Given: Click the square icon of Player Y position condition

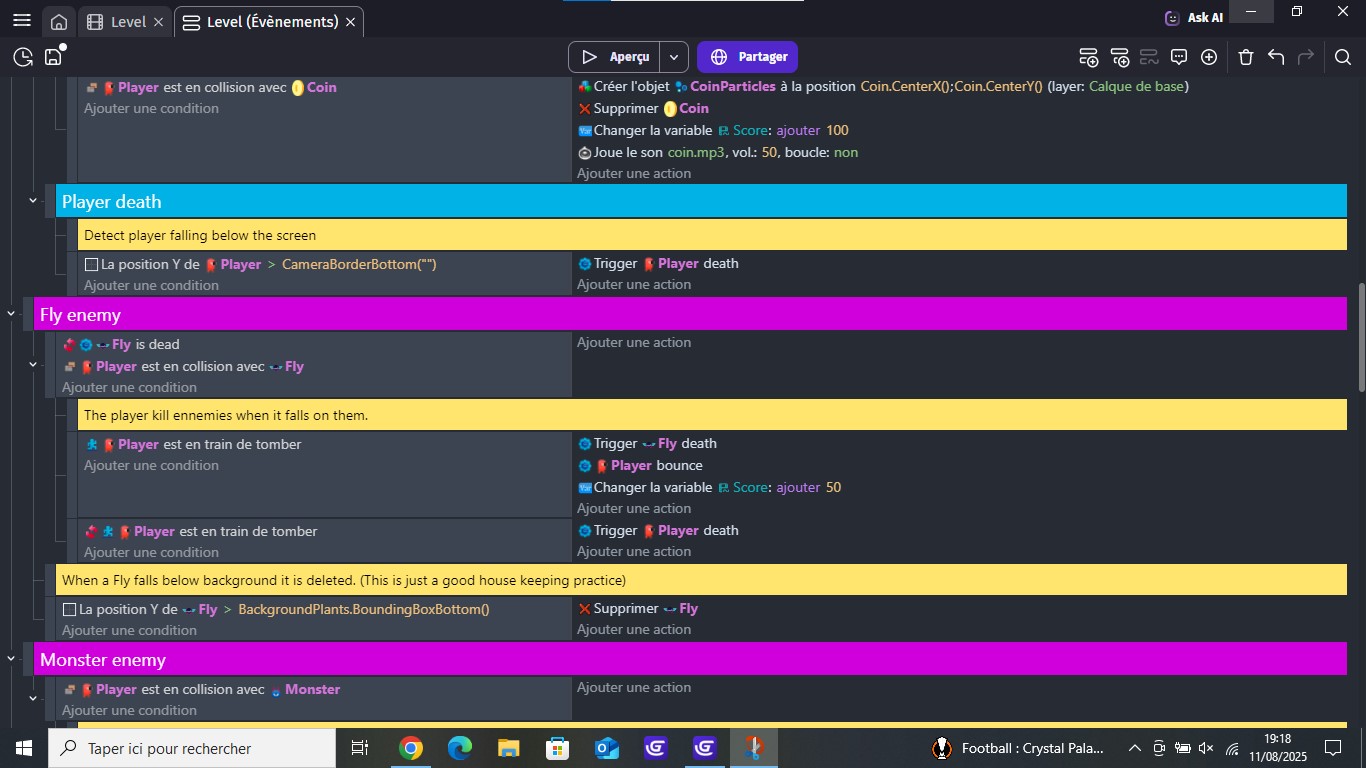Looking at the screenshot, I should 91,264.
